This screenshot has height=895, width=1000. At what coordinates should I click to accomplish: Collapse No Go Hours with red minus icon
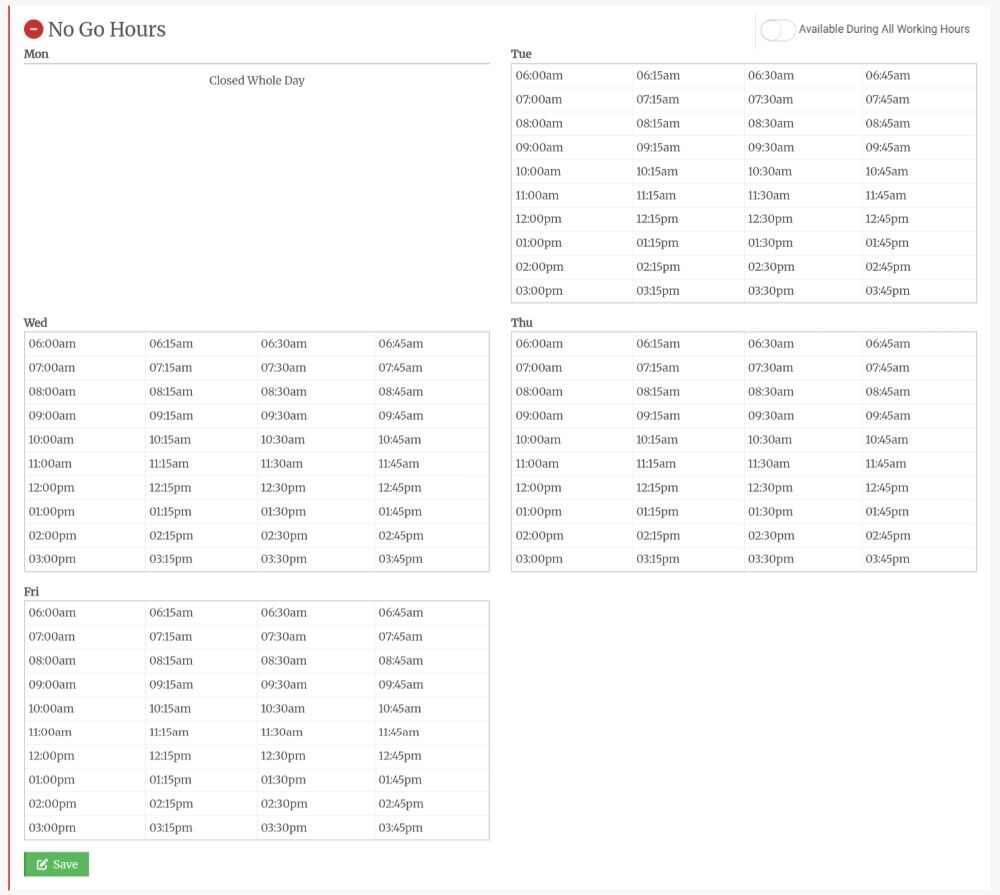click(33, 29)
